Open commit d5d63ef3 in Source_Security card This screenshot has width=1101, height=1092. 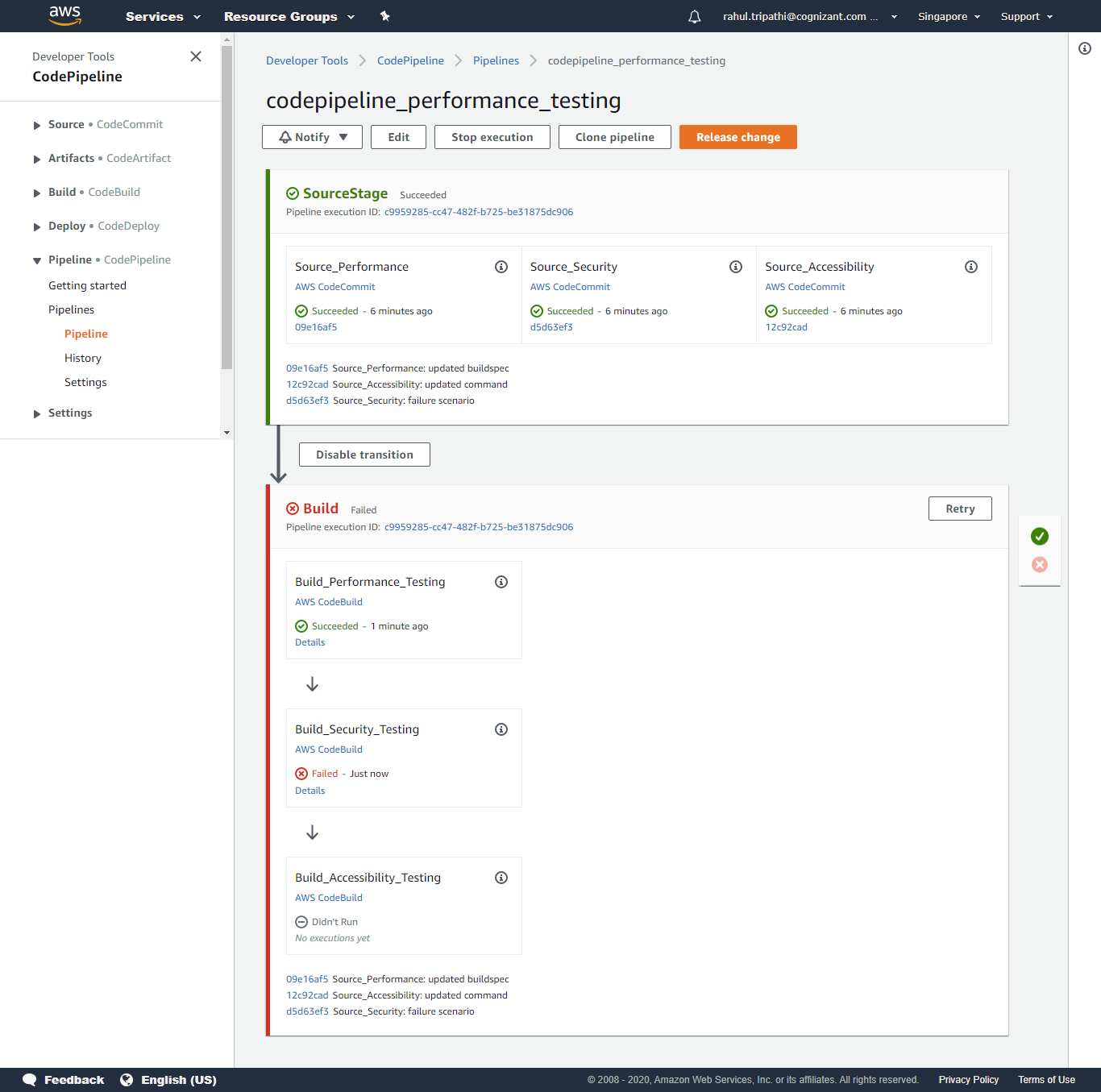(551, 327)
